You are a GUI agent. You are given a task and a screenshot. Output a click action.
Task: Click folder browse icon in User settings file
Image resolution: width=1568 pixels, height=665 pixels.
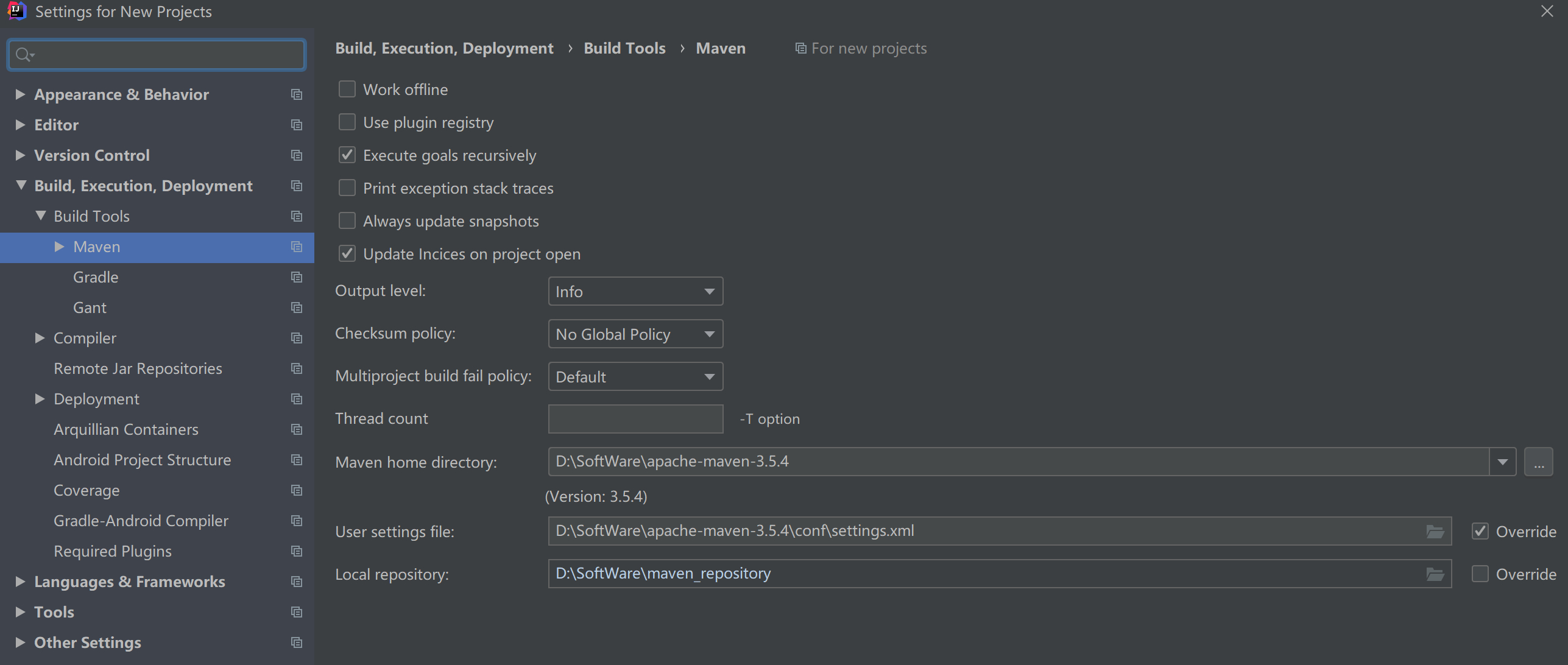pyautogui.click(x=1435, y=532)
